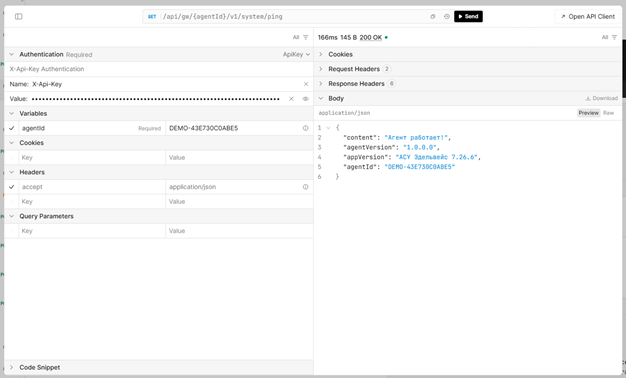Switch body view to Preview
This screenshot has height=378, width=626.
click(x=588, y=113)
